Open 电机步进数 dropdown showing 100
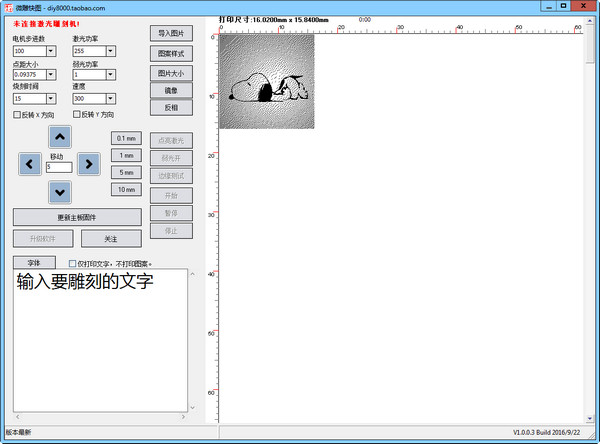The image size is (600, 444). click(x=51, y=51)
